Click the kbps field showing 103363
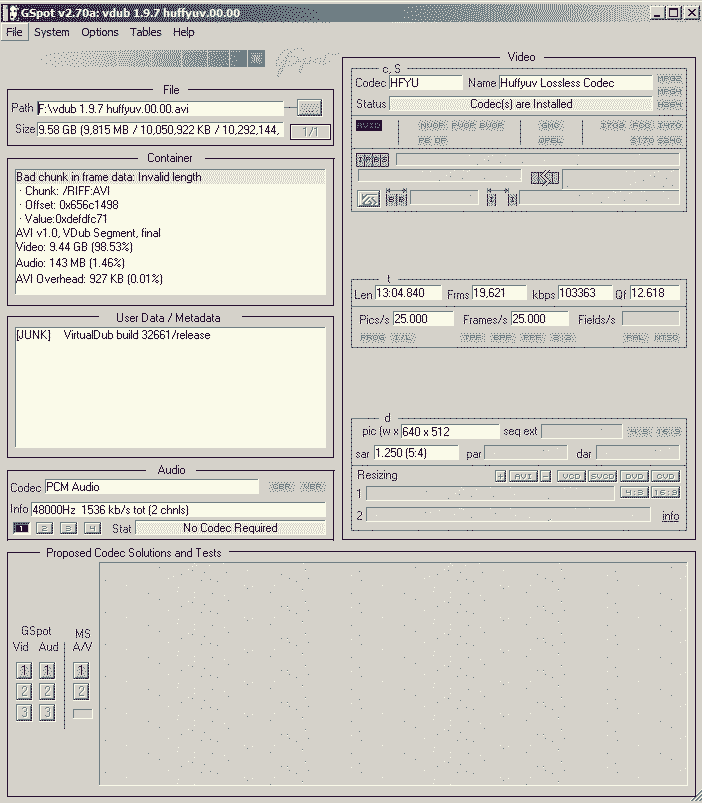This screenshot has height=803, width=702. [585, 293]
